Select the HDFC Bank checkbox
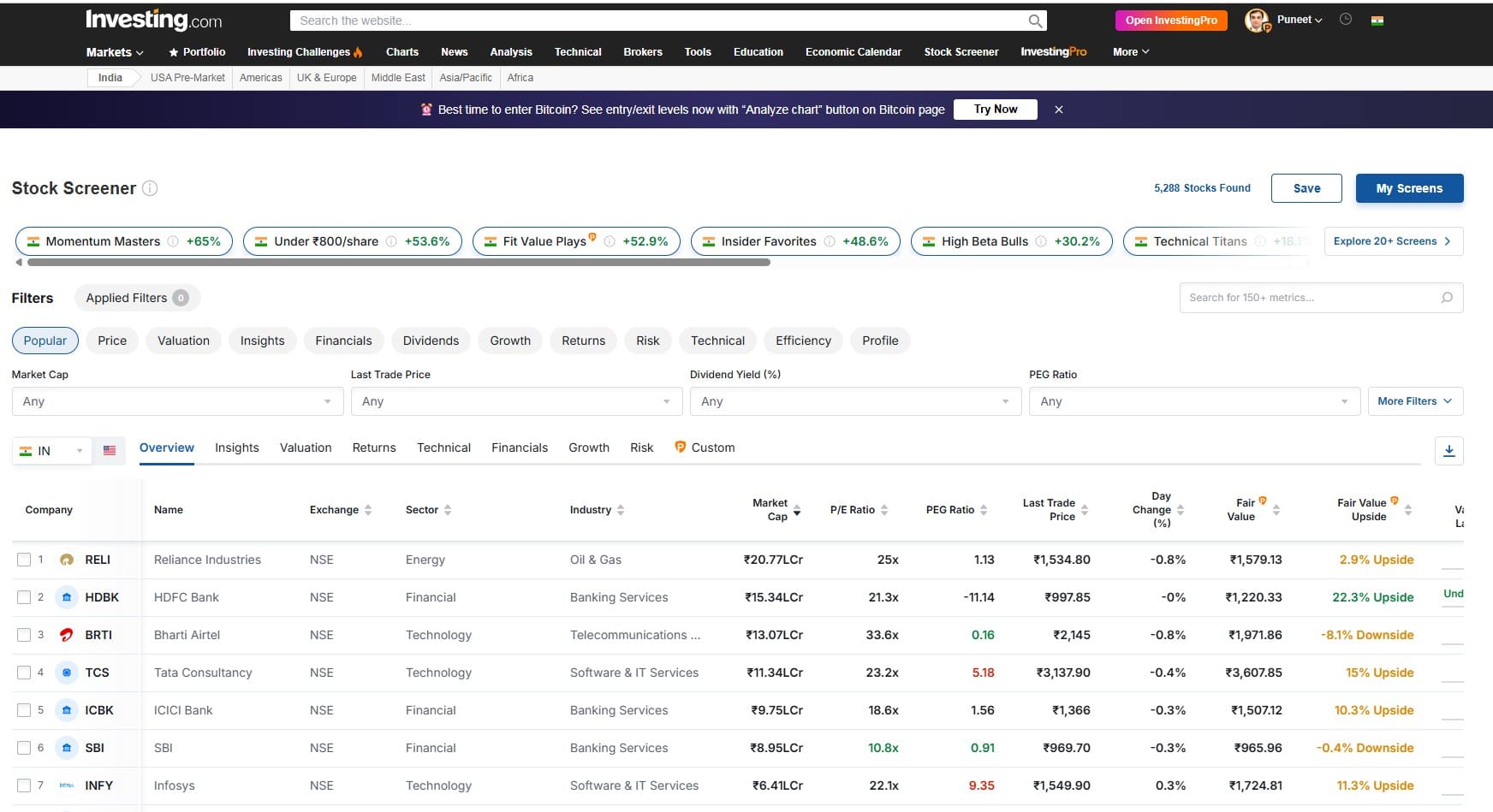 point(24,597)
